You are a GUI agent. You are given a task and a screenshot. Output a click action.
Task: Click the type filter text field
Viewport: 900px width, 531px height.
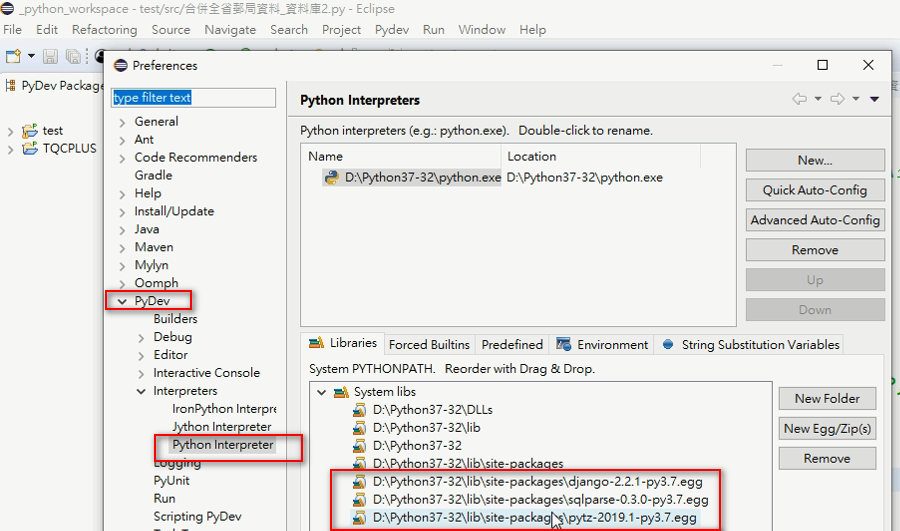coord(193,98)
